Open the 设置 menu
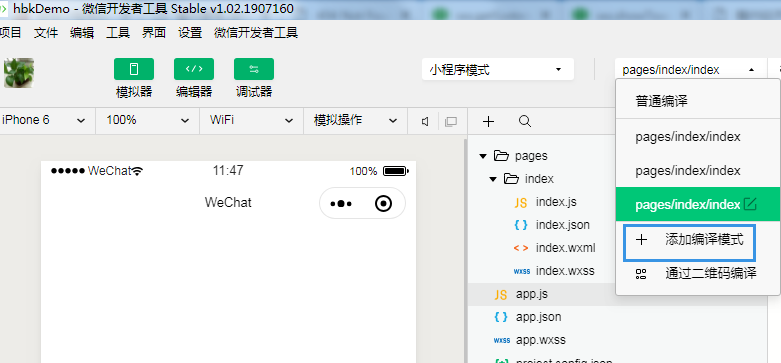The width and height of the screenshot is (781, 363). click(x=190, y=33)
